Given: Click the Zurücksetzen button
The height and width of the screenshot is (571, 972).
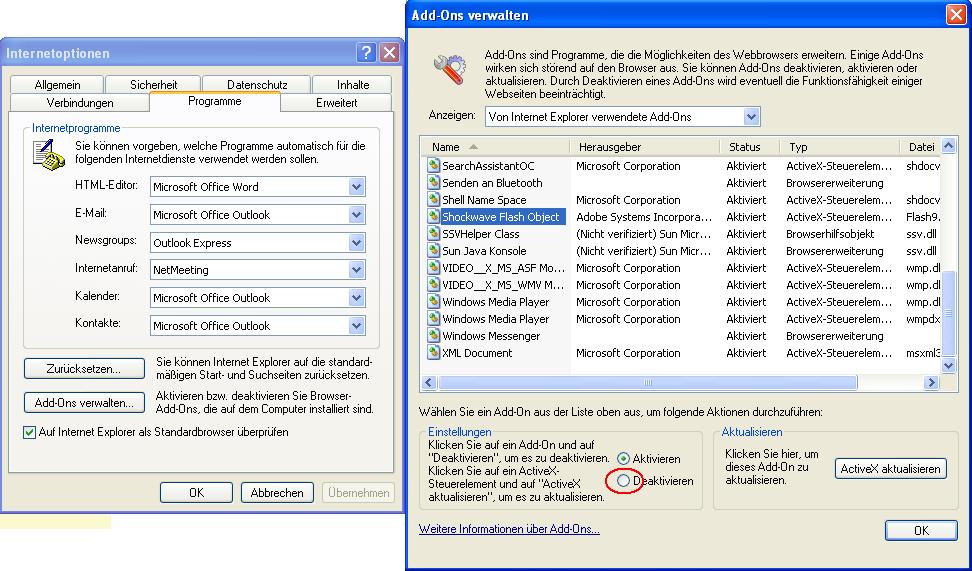Looking at the screenshot, I should (84, 369).
